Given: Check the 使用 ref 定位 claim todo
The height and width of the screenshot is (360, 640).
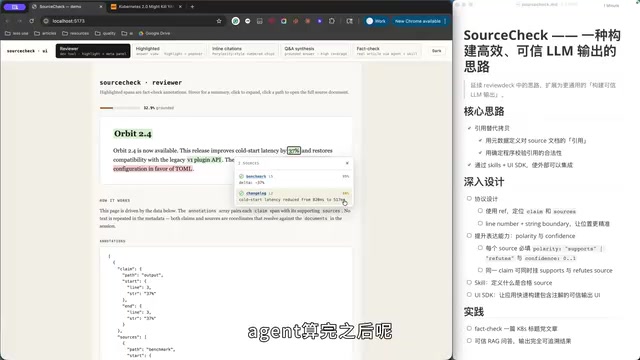Looking at the screenshot, I should tap(480, 211).
